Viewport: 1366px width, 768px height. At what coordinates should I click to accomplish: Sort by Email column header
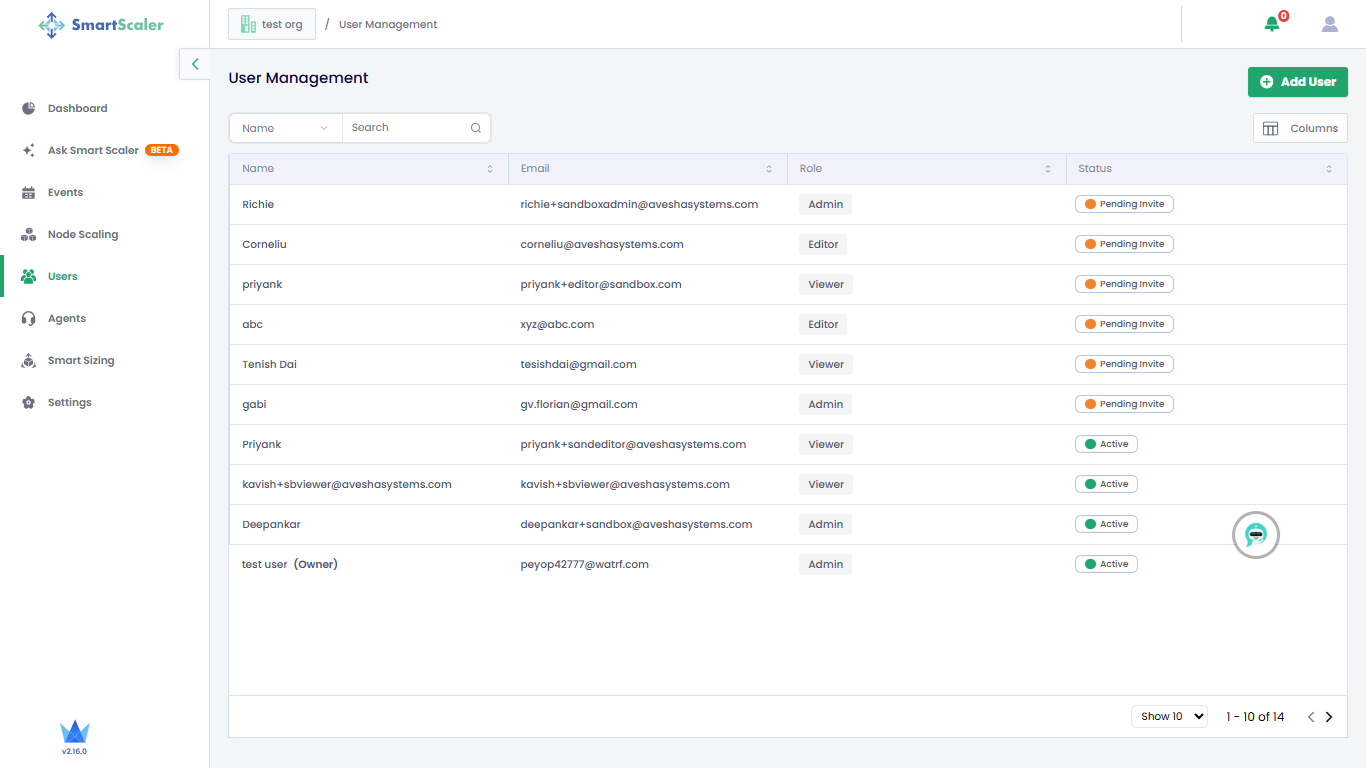(647, 168)
